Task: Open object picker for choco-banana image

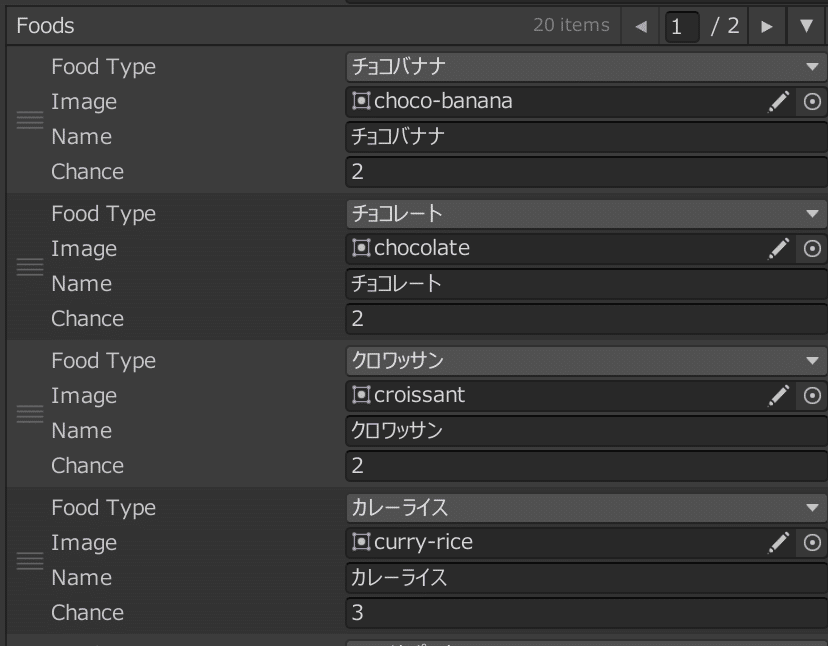Action: [x=812, y=101]
